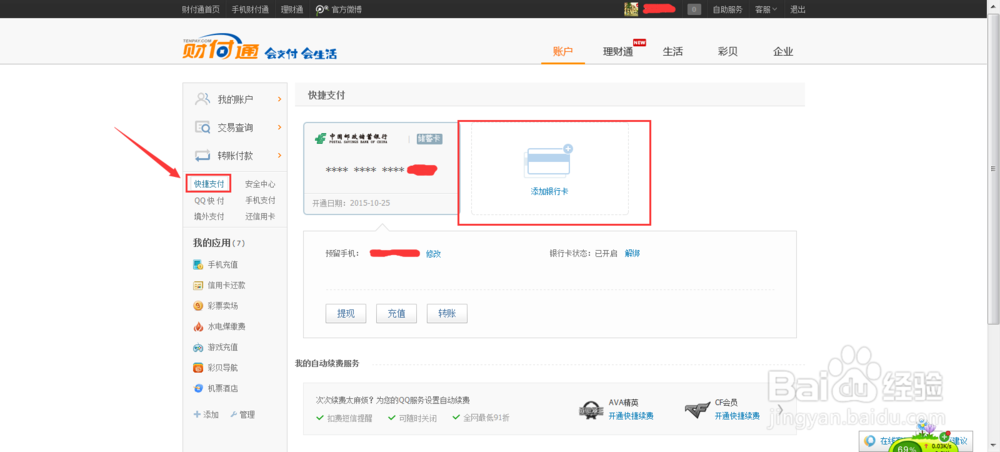Click 开通快捷续费 under CF会员

[x=737, y=416]
